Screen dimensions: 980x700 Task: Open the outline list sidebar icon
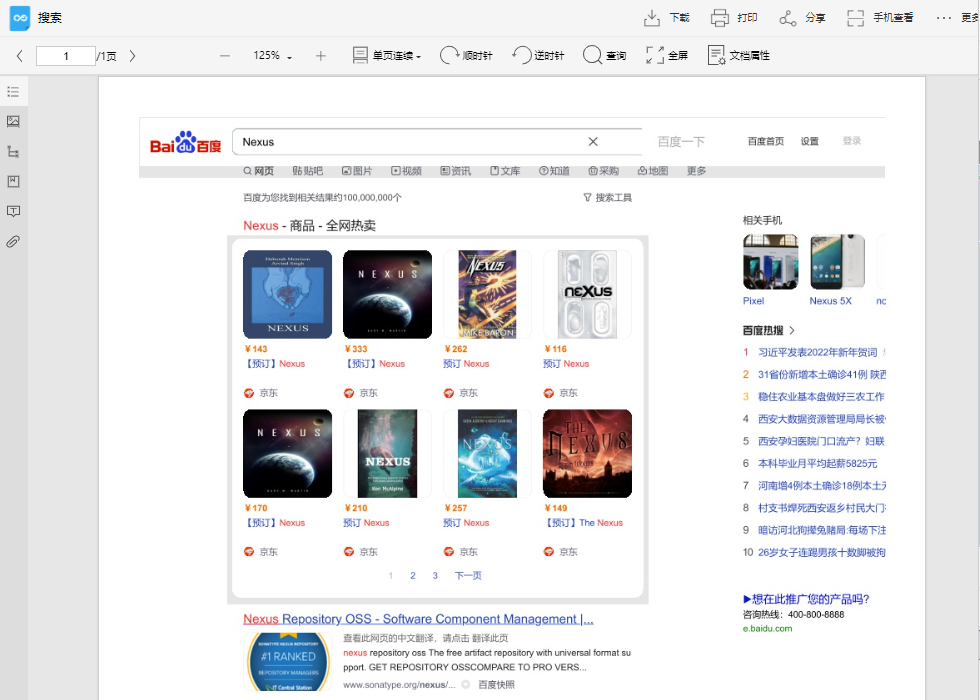pyautogui.click(x=13, y=92)
